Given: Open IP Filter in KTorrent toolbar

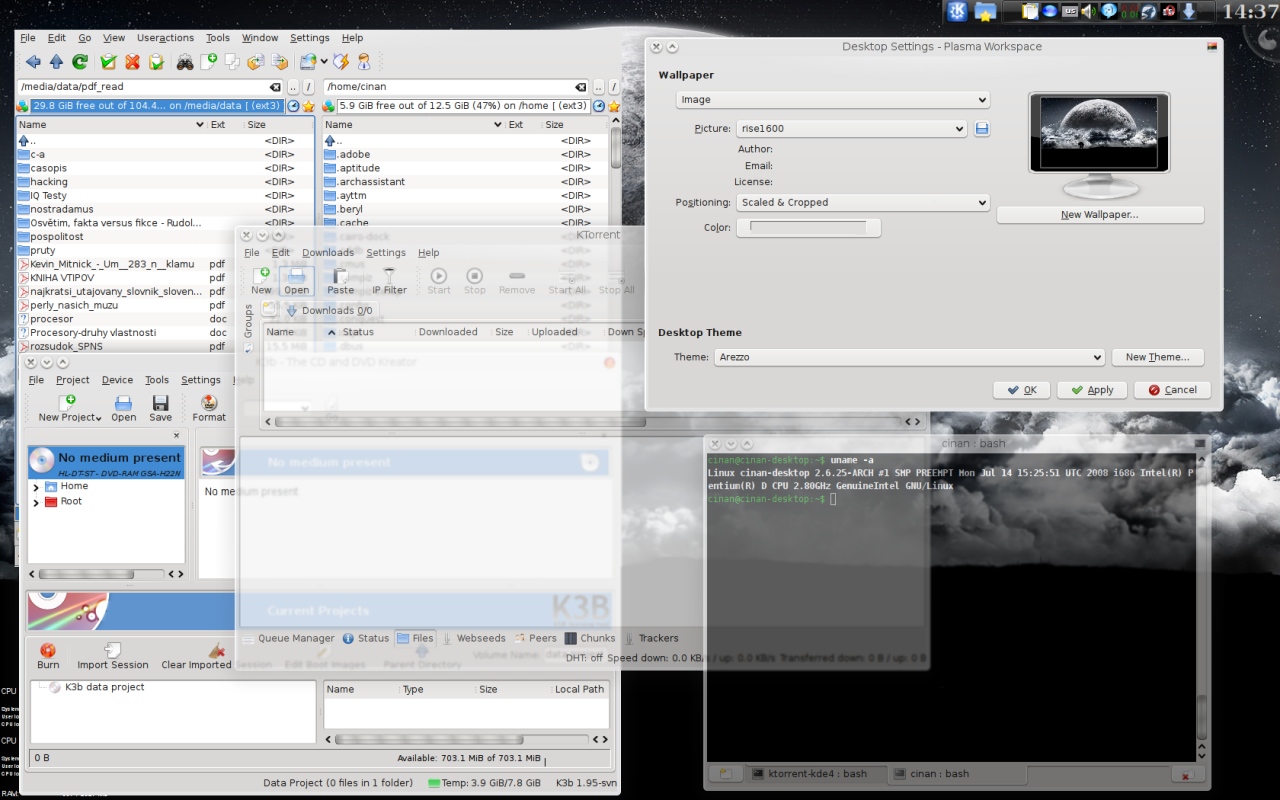Looking at the screenshot, I should coord(389,280).
